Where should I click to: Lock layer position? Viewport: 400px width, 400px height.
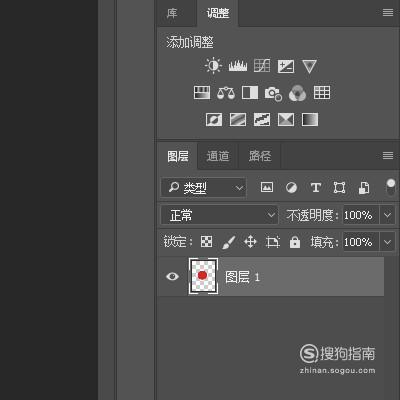tap(250, 242)
